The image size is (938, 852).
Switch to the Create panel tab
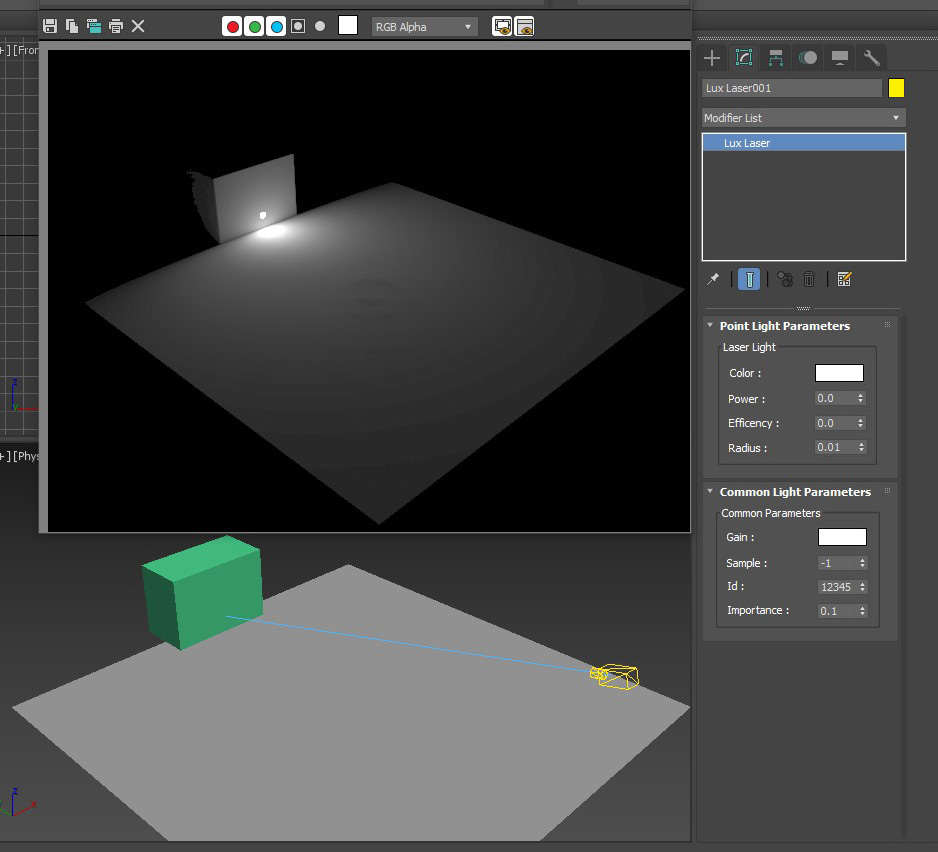click(x=712, y=58)
